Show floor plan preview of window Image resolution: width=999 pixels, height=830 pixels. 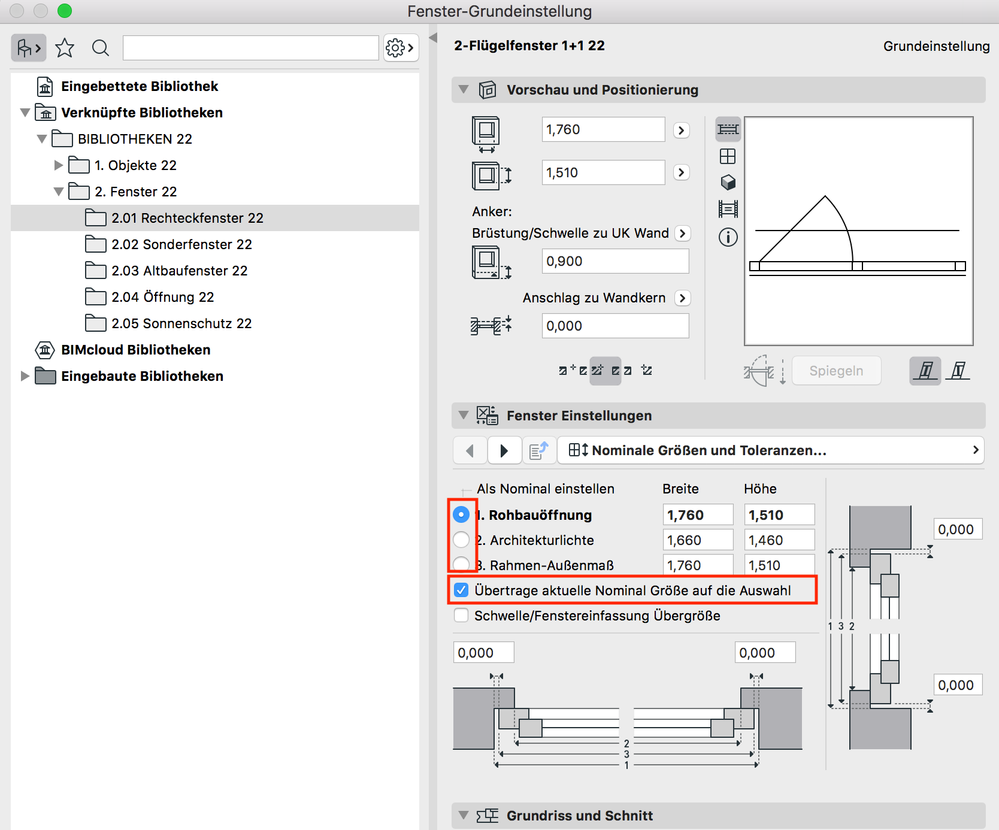[x=728, y=129]
